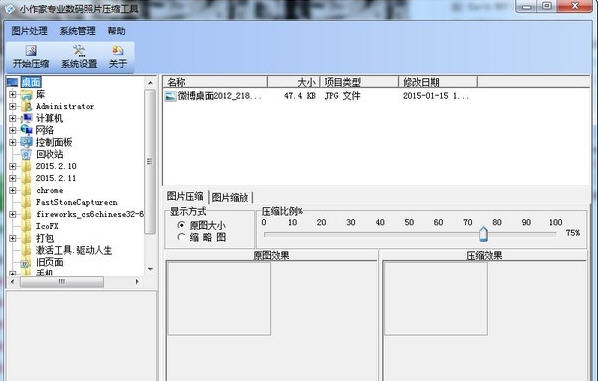Screen dimensions: 599x381
Task: Click the 2015-01-15 date cell
Action: pyautogui.click(x=435, y=96)
